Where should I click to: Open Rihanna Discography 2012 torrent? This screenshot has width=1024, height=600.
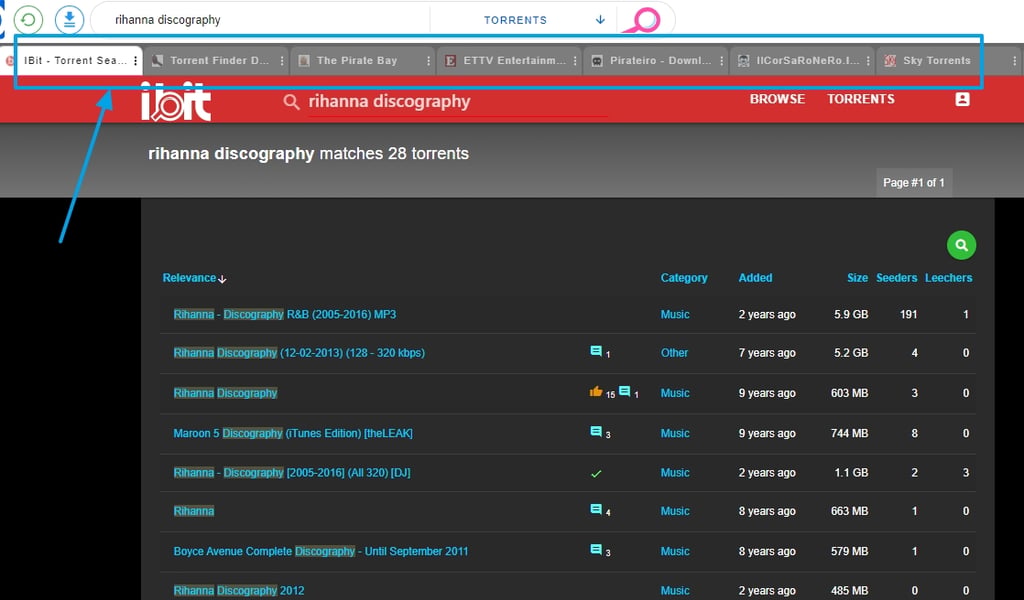coord(238,591)
